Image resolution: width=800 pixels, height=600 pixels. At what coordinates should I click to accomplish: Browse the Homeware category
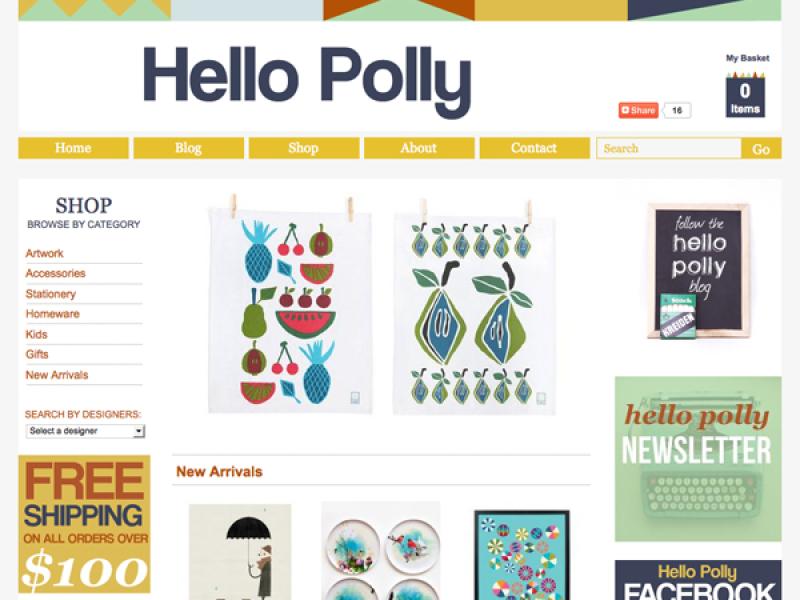[x=53, y=314]
